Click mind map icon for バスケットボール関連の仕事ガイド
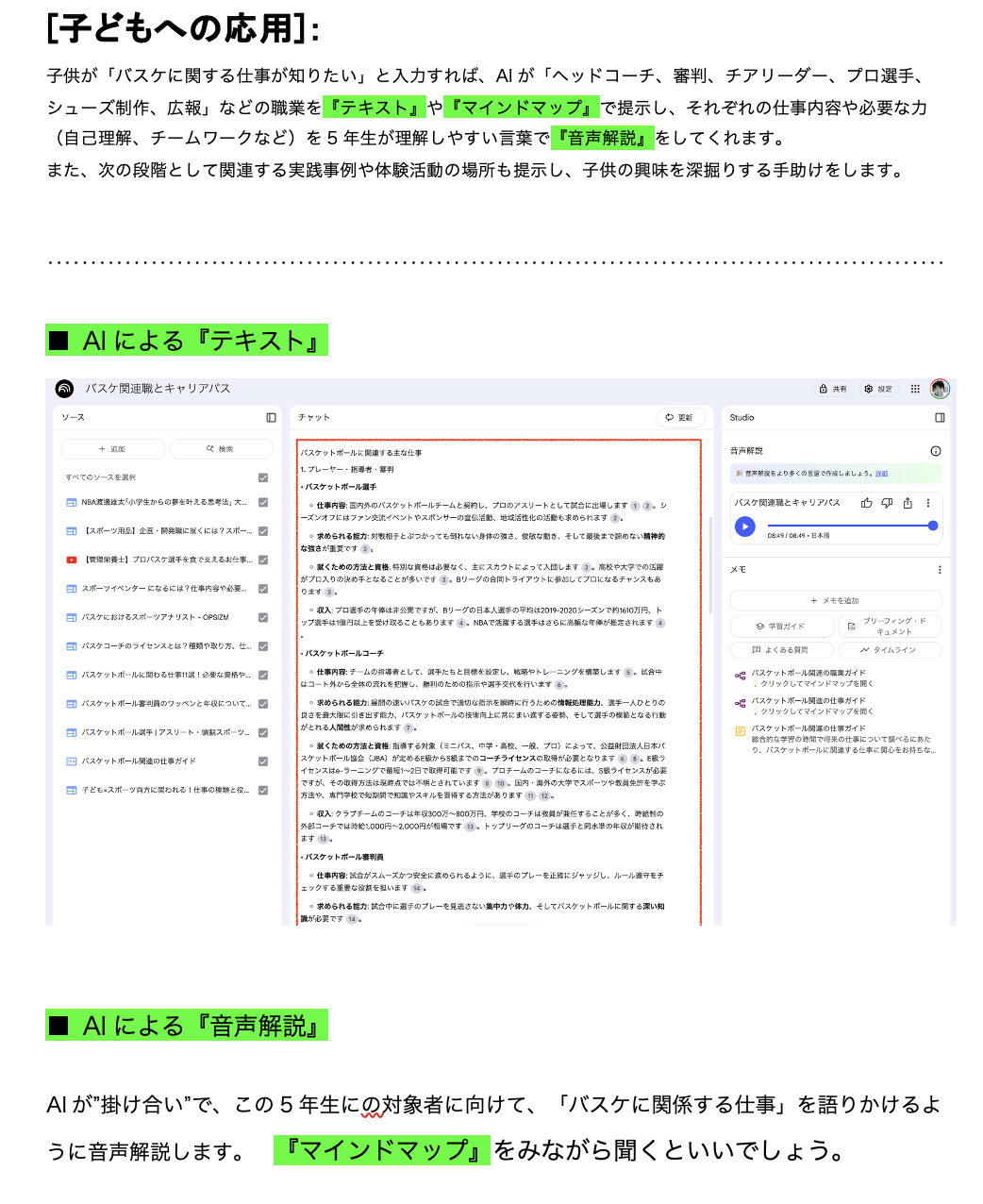 pyautogui.click(x=741, y=703)
